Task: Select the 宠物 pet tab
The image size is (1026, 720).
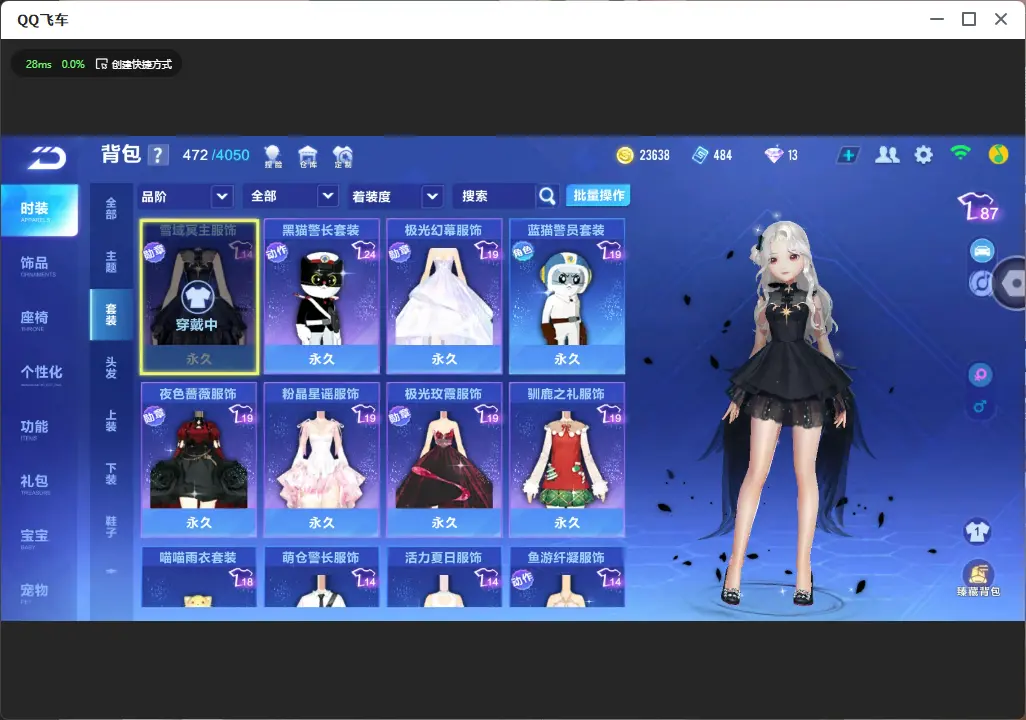Action: click(x=34, y=592)
